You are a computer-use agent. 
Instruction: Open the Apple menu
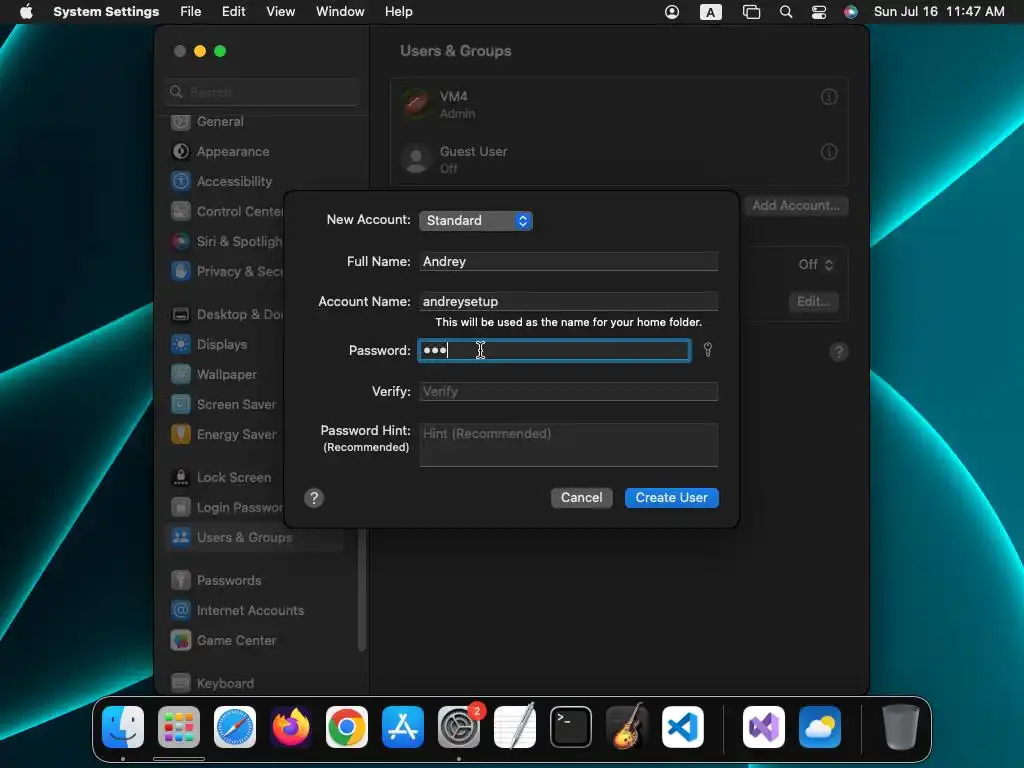pyautogui.click(x=26, y=12)
